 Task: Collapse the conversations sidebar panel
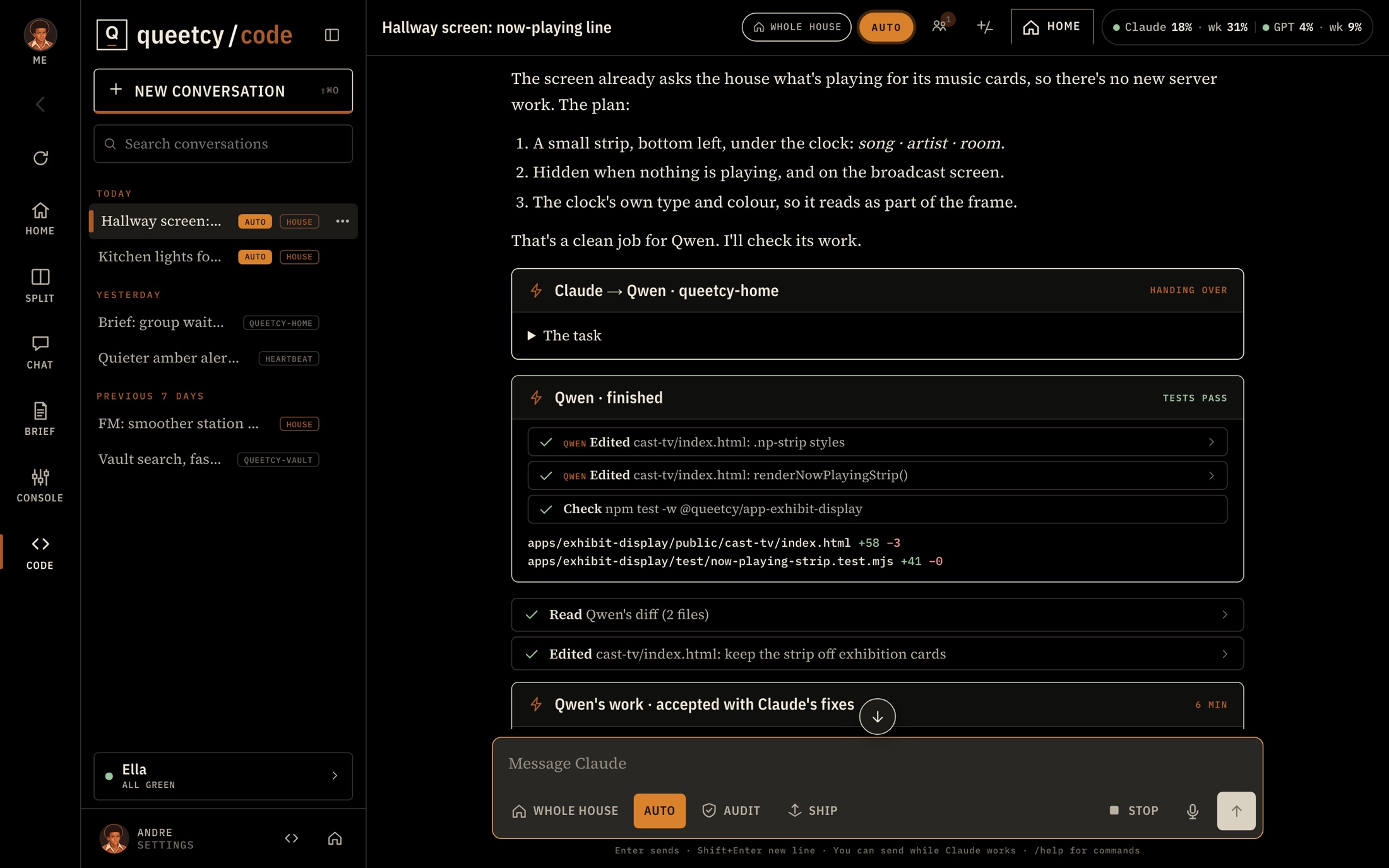pos(332,35)
